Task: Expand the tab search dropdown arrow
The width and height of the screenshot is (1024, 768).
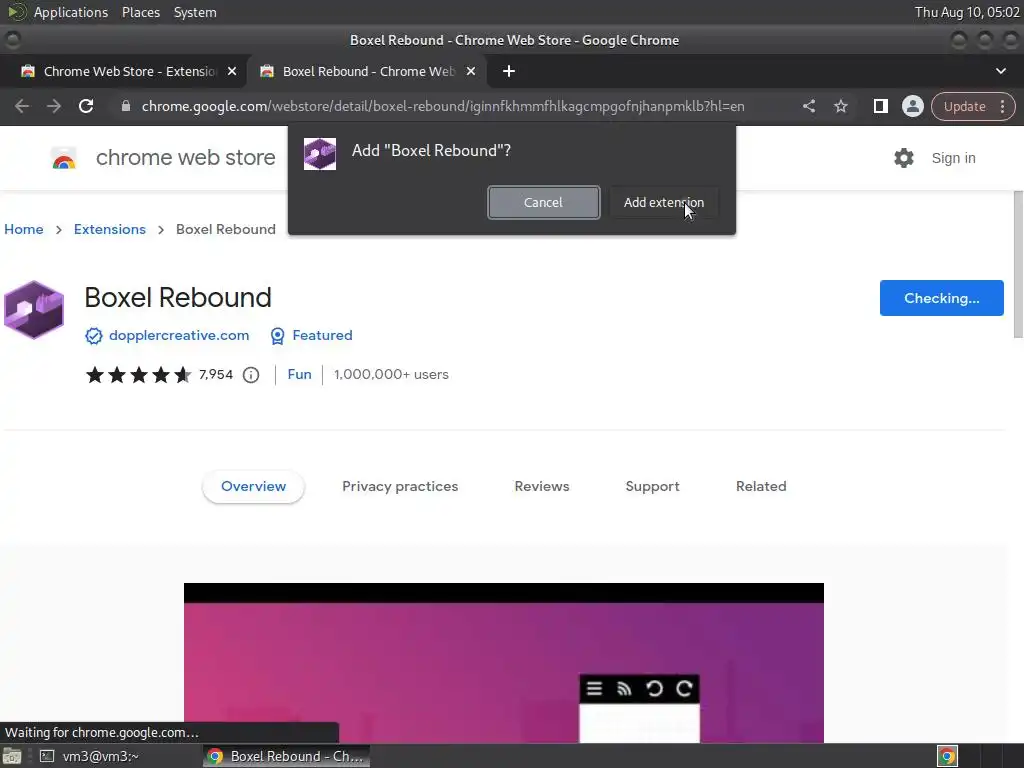Action: (1000, 71)
